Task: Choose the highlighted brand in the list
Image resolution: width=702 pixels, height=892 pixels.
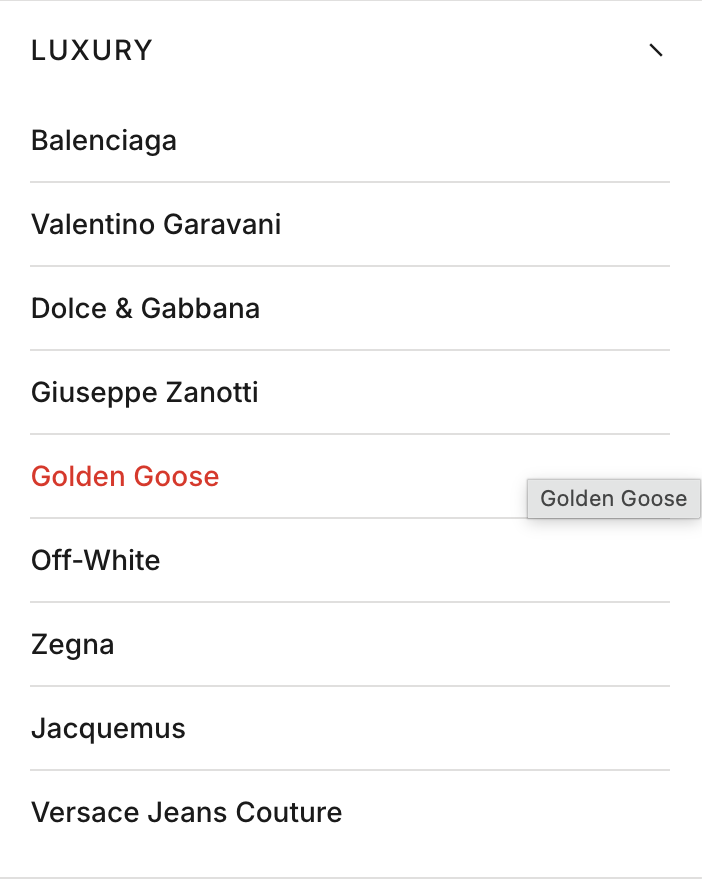Action: click(x=125, y=476)
